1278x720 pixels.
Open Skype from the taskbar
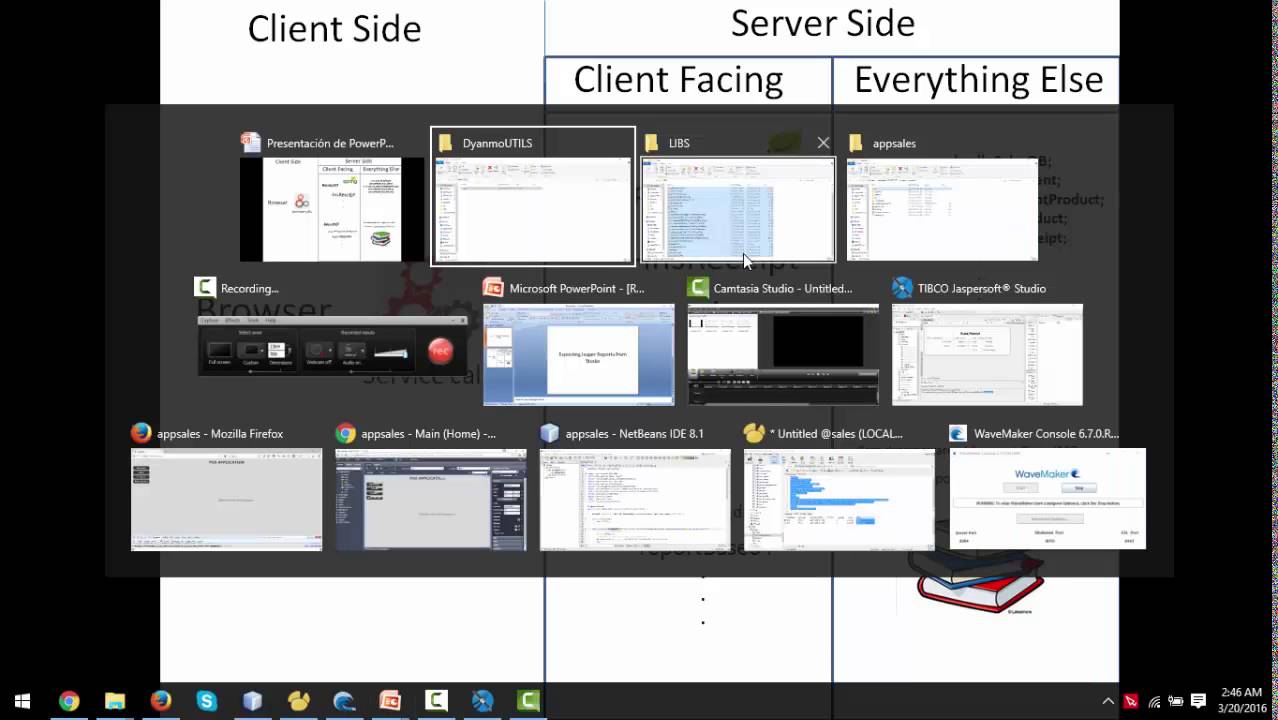pyautogui.click(x=207, y=701)
